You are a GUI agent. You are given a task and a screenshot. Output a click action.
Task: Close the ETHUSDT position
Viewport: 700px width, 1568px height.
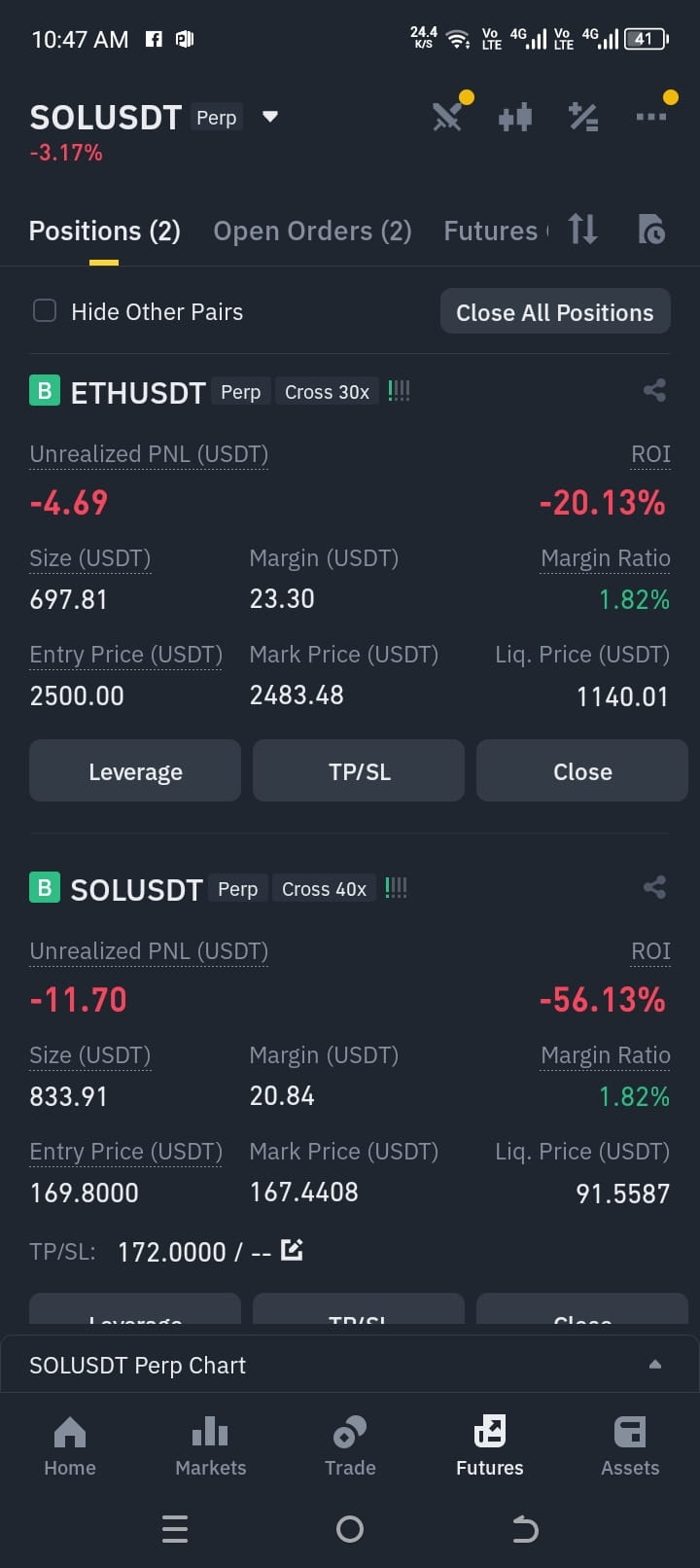pos(582,771)
